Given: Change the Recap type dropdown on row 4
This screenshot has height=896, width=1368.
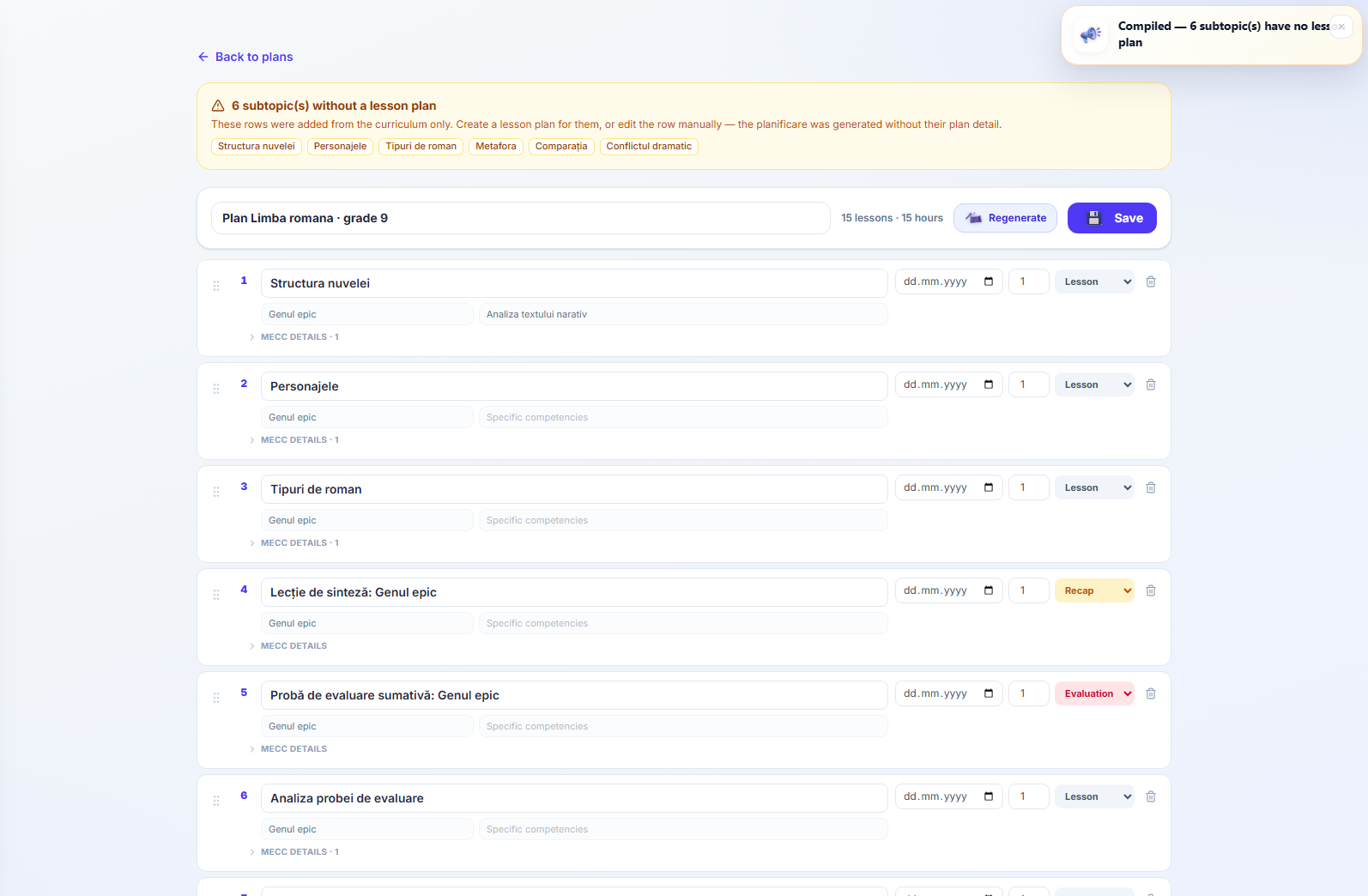Looking at the screenshot, I should [1094, 590].
